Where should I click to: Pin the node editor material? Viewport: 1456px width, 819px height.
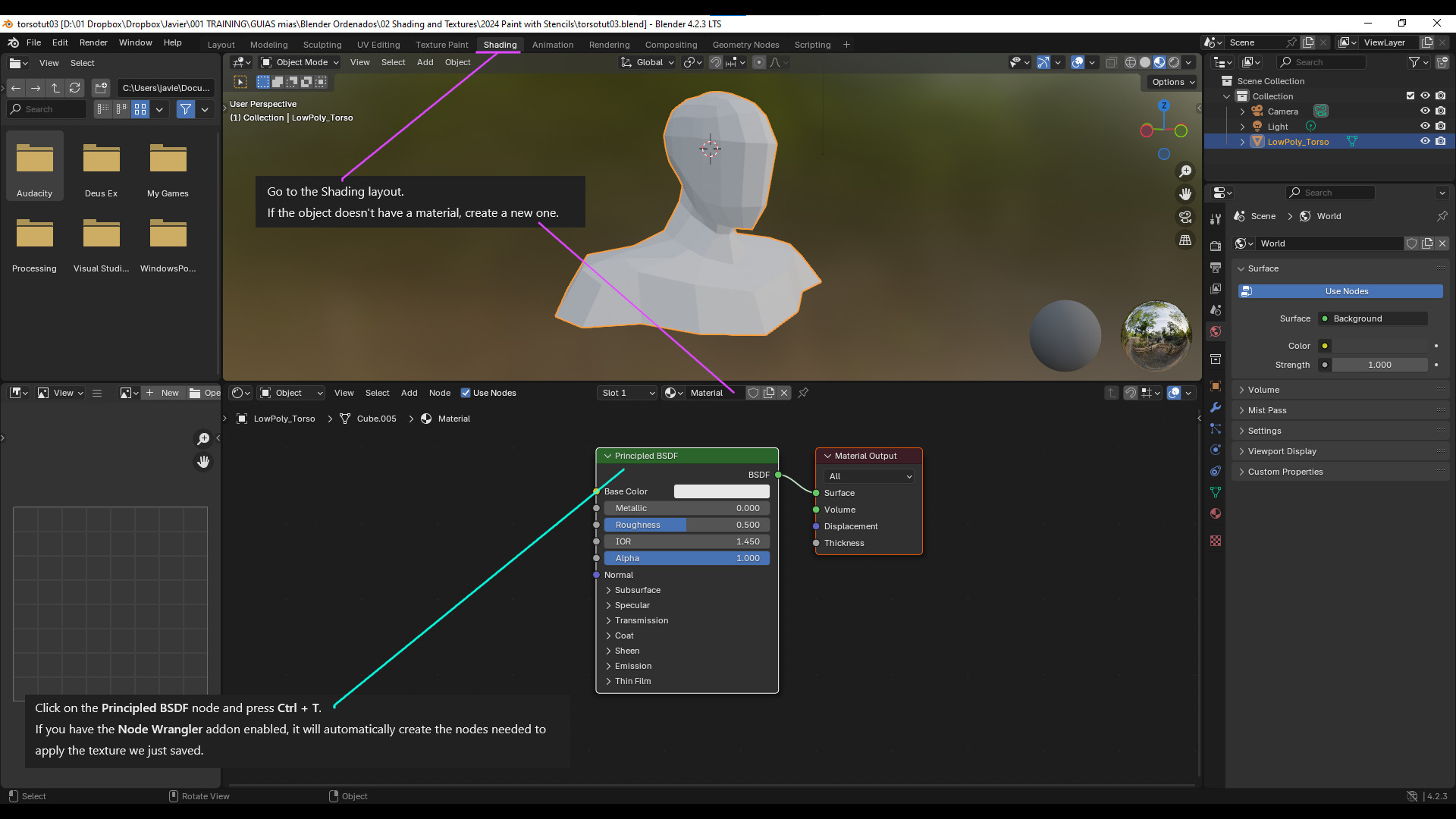pyautogui.click(x=803, y=393)
